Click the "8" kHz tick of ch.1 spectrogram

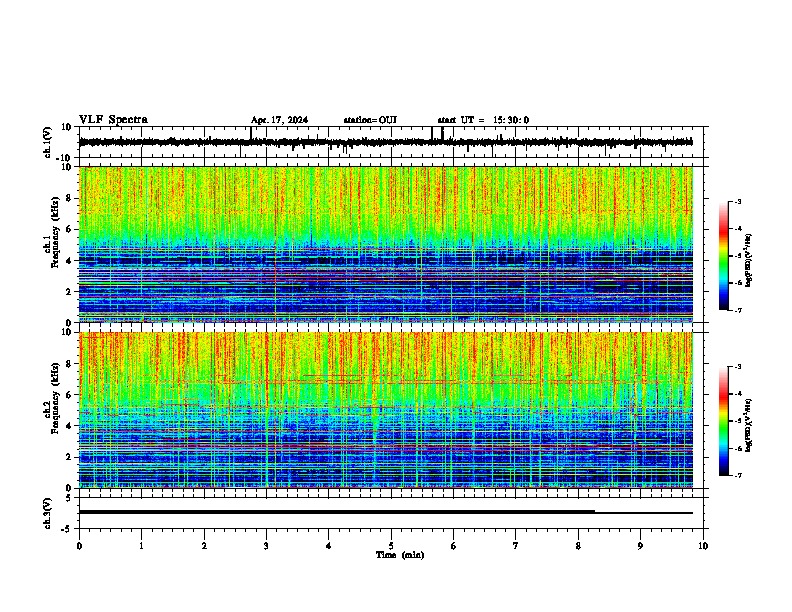tap(70, 198)
